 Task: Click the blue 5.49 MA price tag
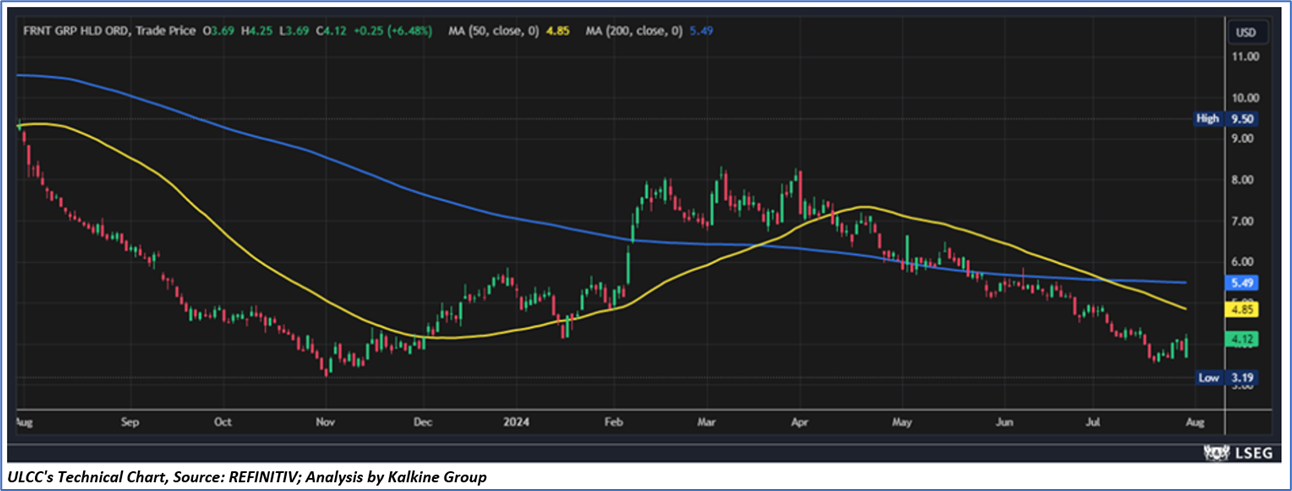point(1245,283)
